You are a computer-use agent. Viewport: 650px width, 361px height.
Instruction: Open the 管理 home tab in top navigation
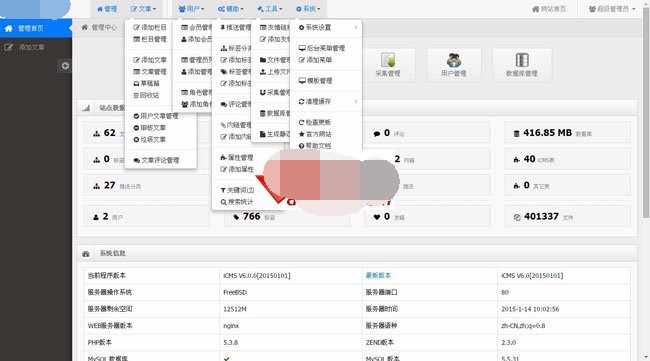tap(107, 9)
